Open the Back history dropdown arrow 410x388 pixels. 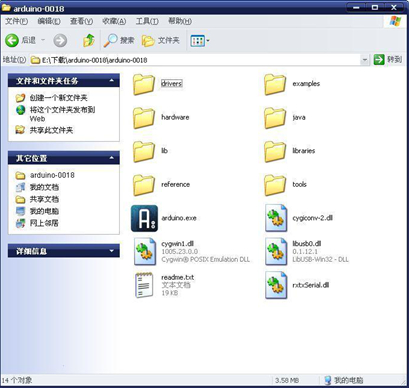pyautogui.click(x=43, y=40)
